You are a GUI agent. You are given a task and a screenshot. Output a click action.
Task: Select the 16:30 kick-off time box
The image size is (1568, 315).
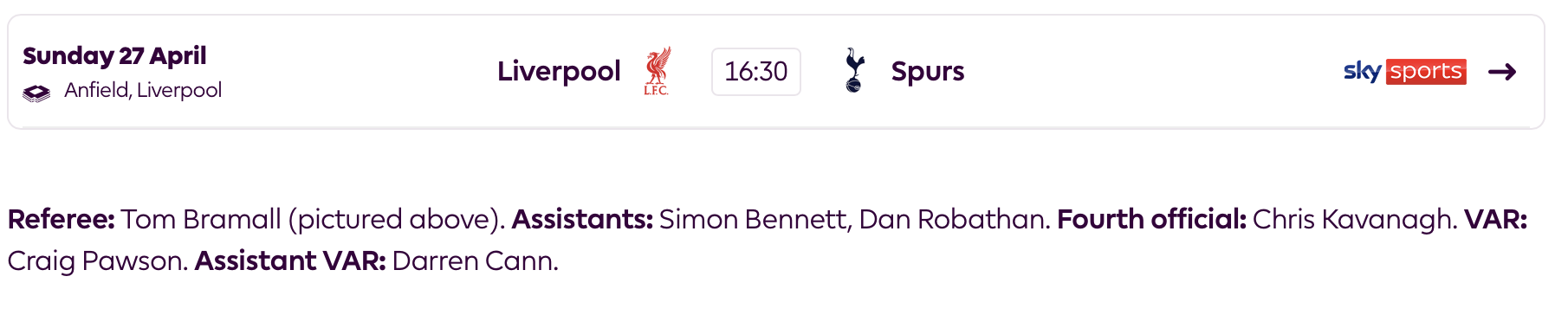pos(756,72)
